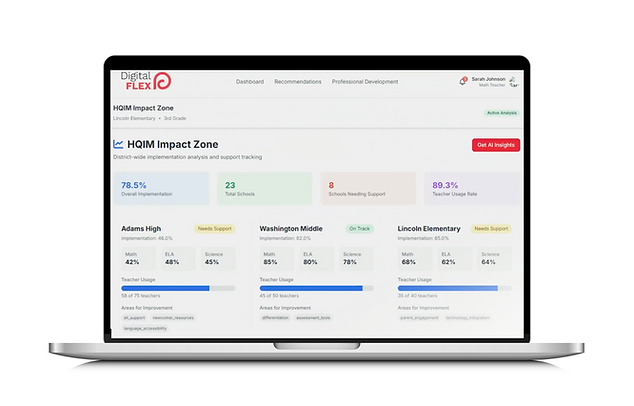This screenshot has width=634, height=406.
Task: Open Professional Development nav item
Action: pos(365,82)
